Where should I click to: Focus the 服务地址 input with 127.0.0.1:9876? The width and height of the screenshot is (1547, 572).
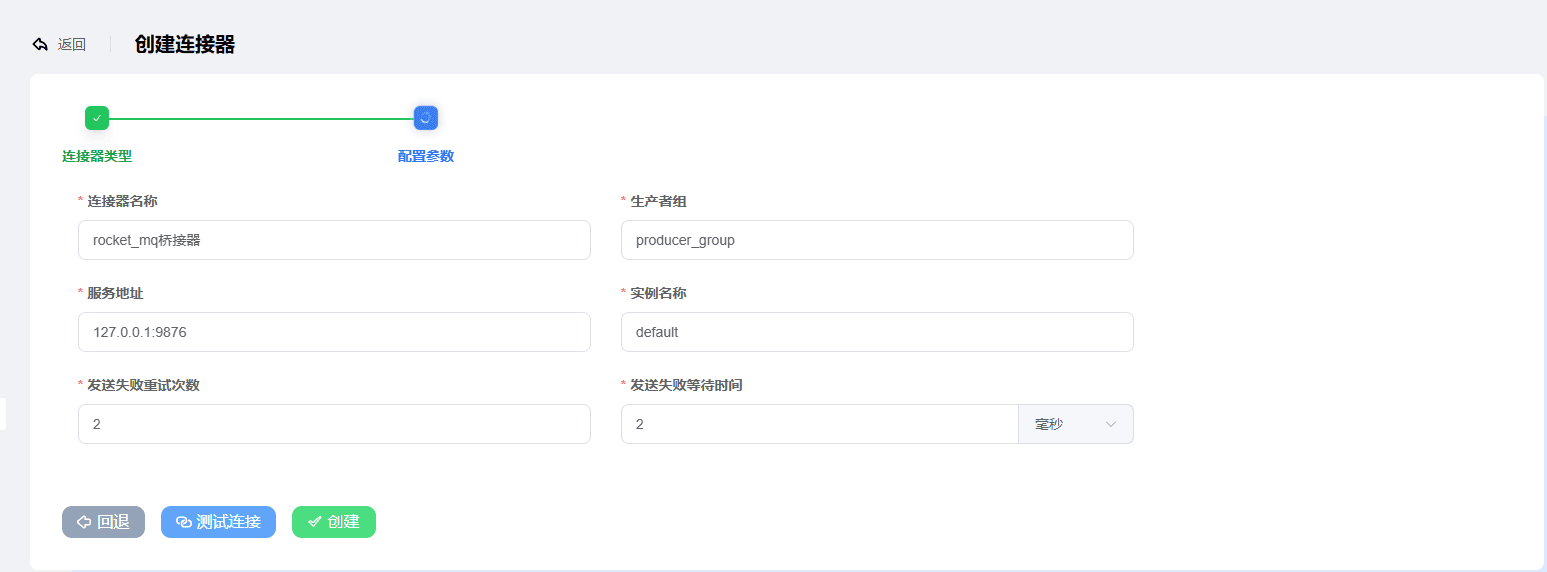pyautogui.click(x=334, y=332)
